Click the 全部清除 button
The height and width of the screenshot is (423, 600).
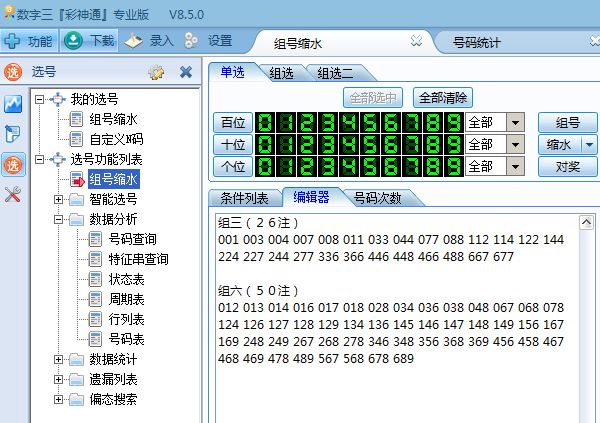443,98
